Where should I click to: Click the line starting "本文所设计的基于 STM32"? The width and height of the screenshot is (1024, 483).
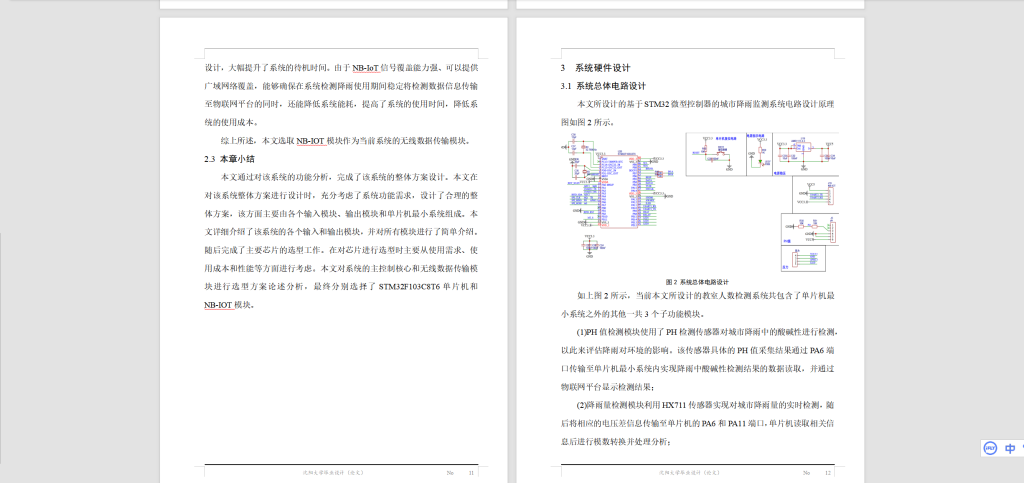[707, 104]
